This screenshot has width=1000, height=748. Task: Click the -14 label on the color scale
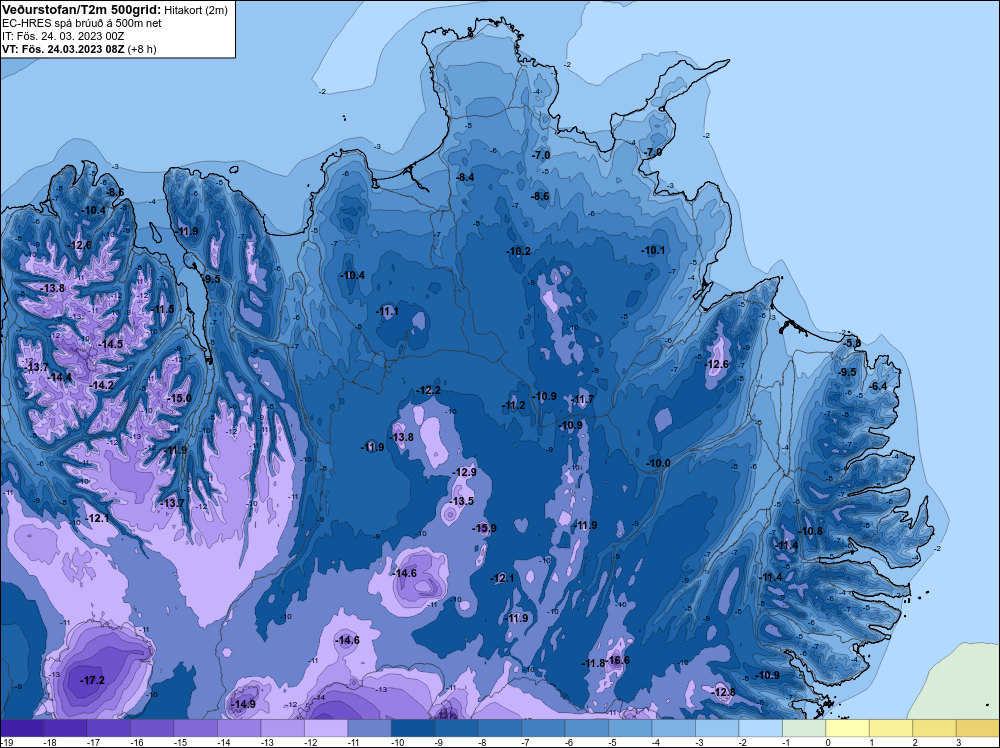(223, 742)
